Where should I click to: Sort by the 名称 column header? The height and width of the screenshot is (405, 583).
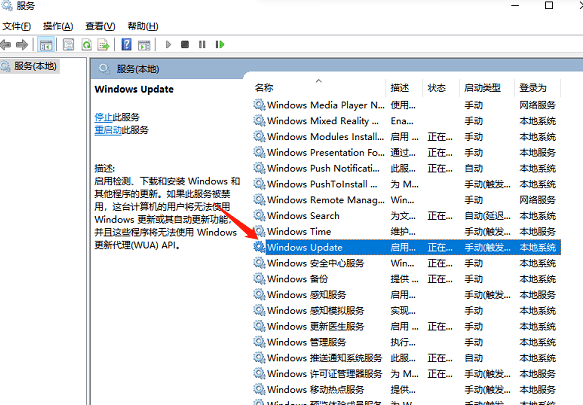(x=264, y=88)
